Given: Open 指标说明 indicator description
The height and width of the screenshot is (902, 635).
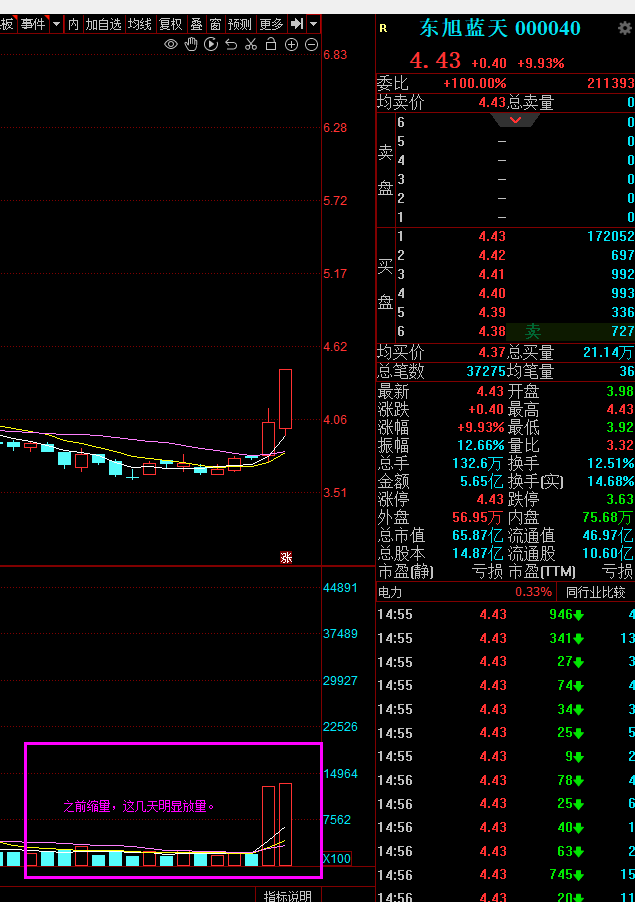Looking at the screenshot, I should click(288, 896).
